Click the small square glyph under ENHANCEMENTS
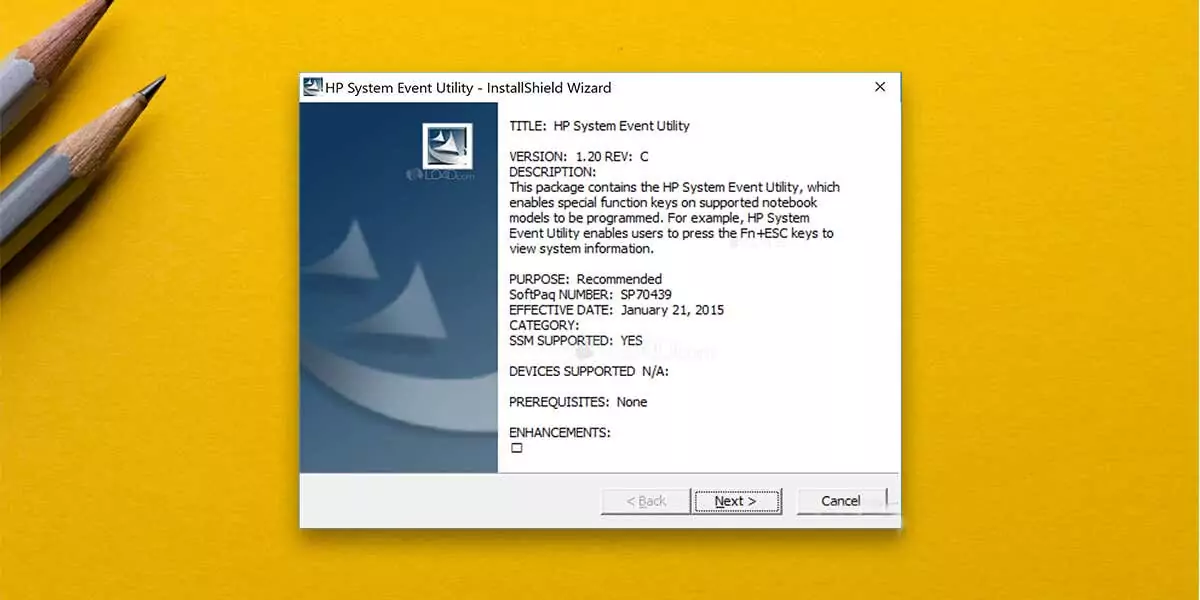The image size is (1200, 600). [x=517, y=448]
